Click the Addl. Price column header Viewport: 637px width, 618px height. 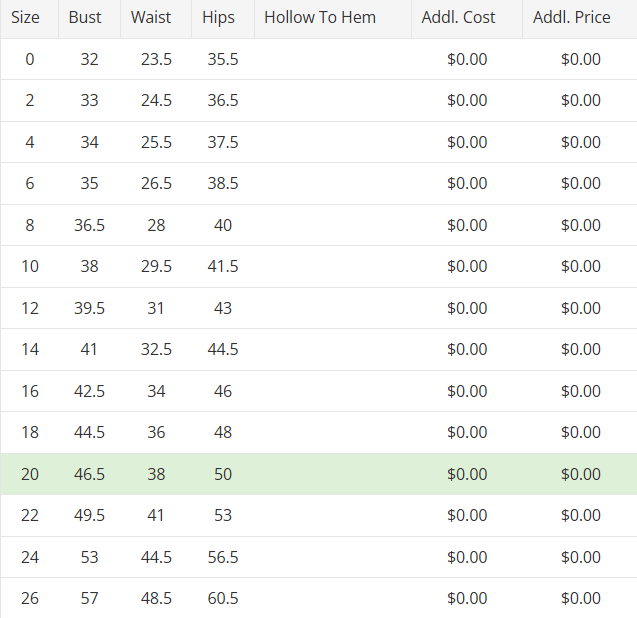coord(572,18)
